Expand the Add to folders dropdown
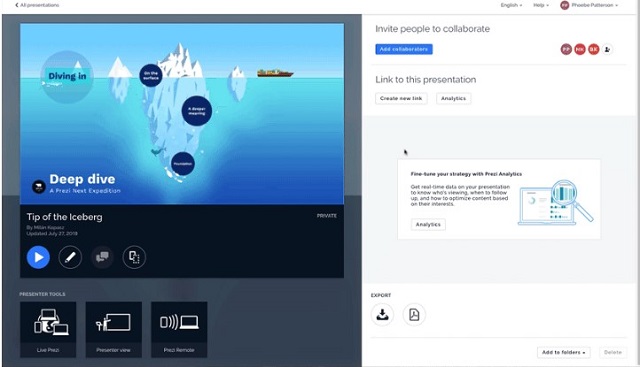Screen dimensions: 640x367 [564, 352]
